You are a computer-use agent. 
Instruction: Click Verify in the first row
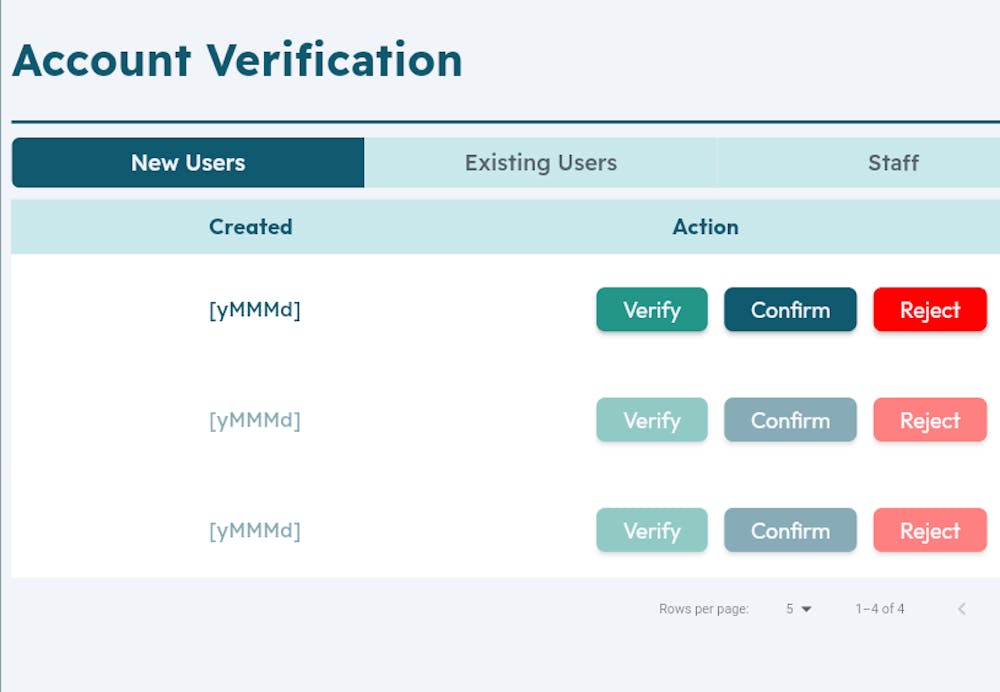652,310
